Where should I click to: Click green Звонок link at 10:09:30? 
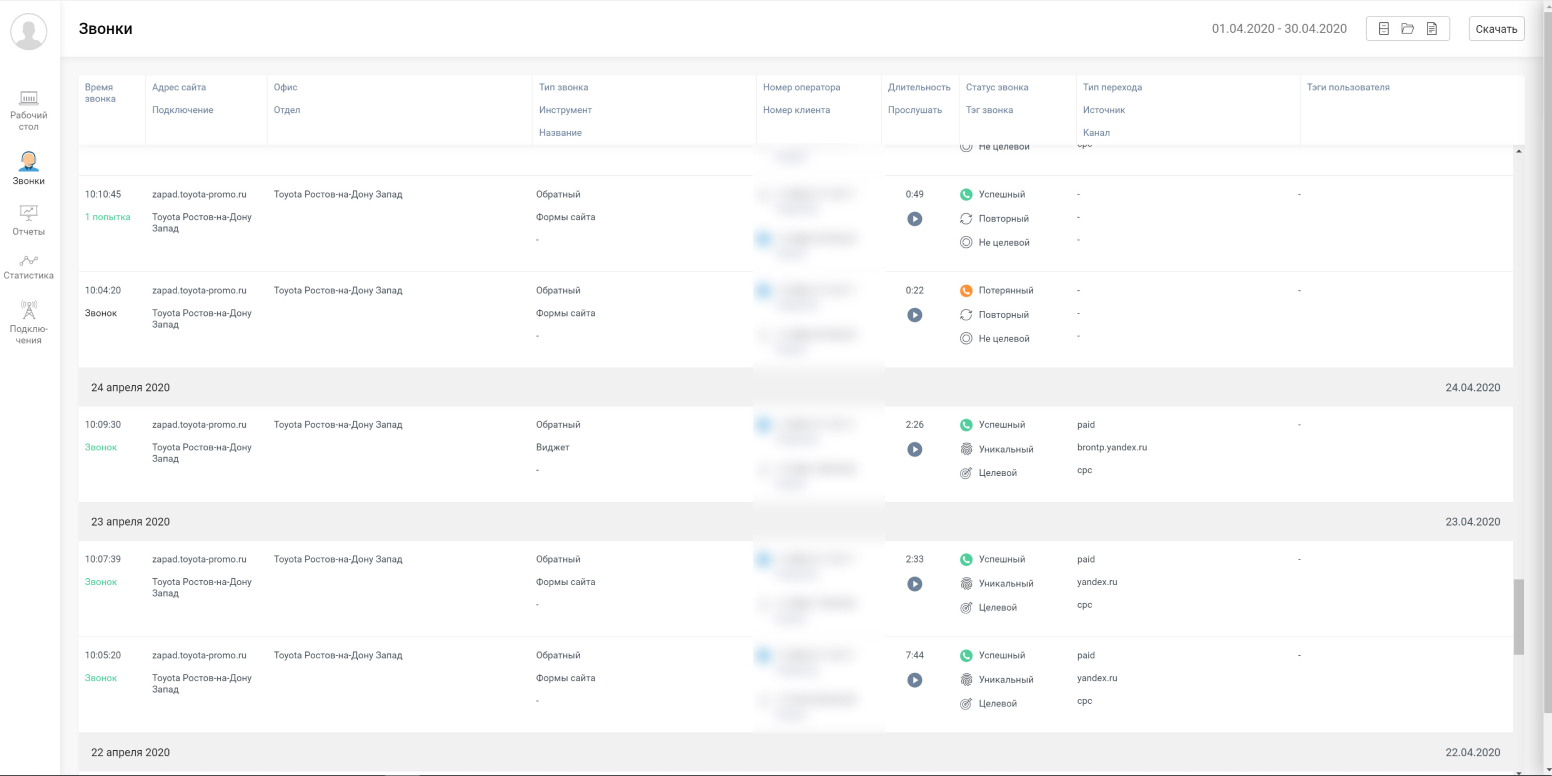pos(101,447)
